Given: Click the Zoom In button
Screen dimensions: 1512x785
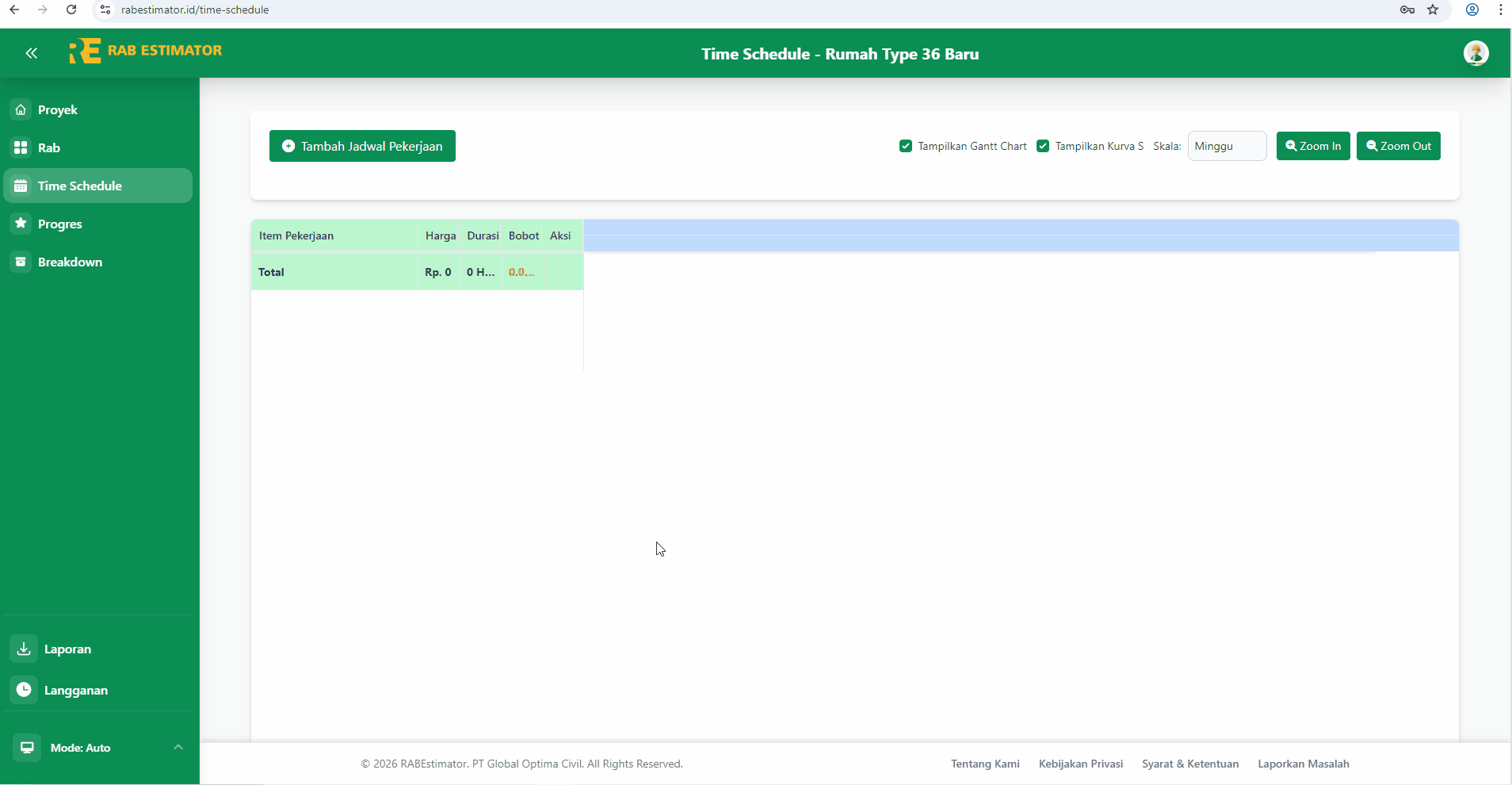Looking at the screenshot, I should point(1312,146).
